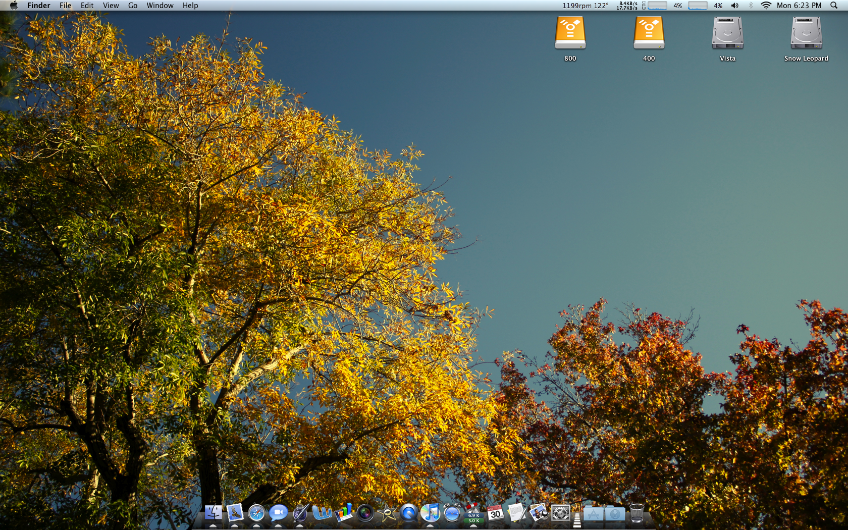Open Spotlight search magnifier

[x=834, y=5]
